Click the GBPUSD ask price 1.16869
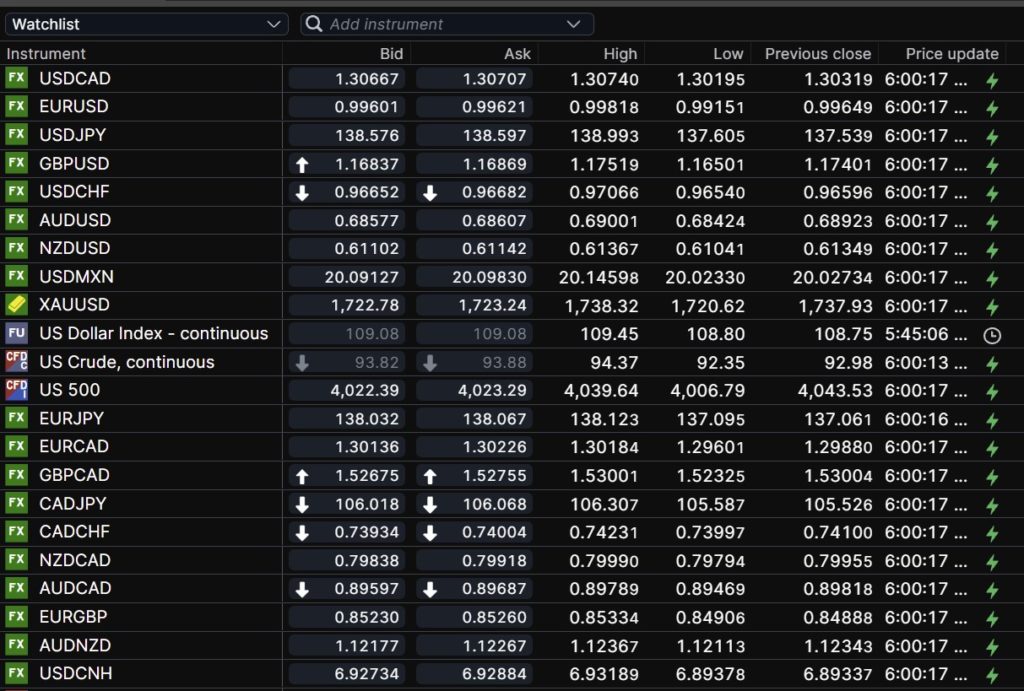Screen dimensions: 1024x691 click(x=474, y=164)
